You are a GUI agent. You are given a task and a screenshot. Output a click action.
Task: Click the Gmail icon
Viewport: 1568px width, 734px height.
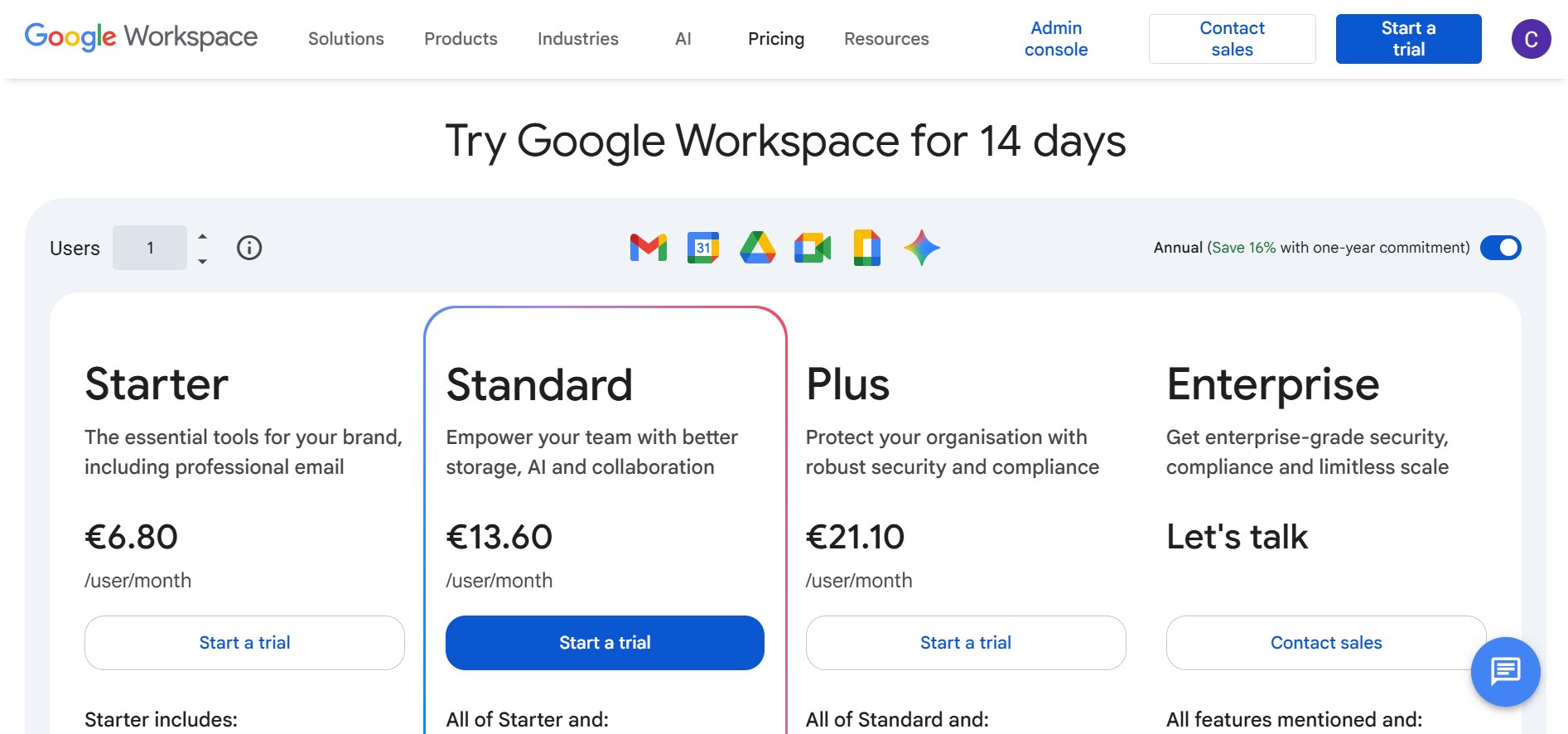pos(649,248)
